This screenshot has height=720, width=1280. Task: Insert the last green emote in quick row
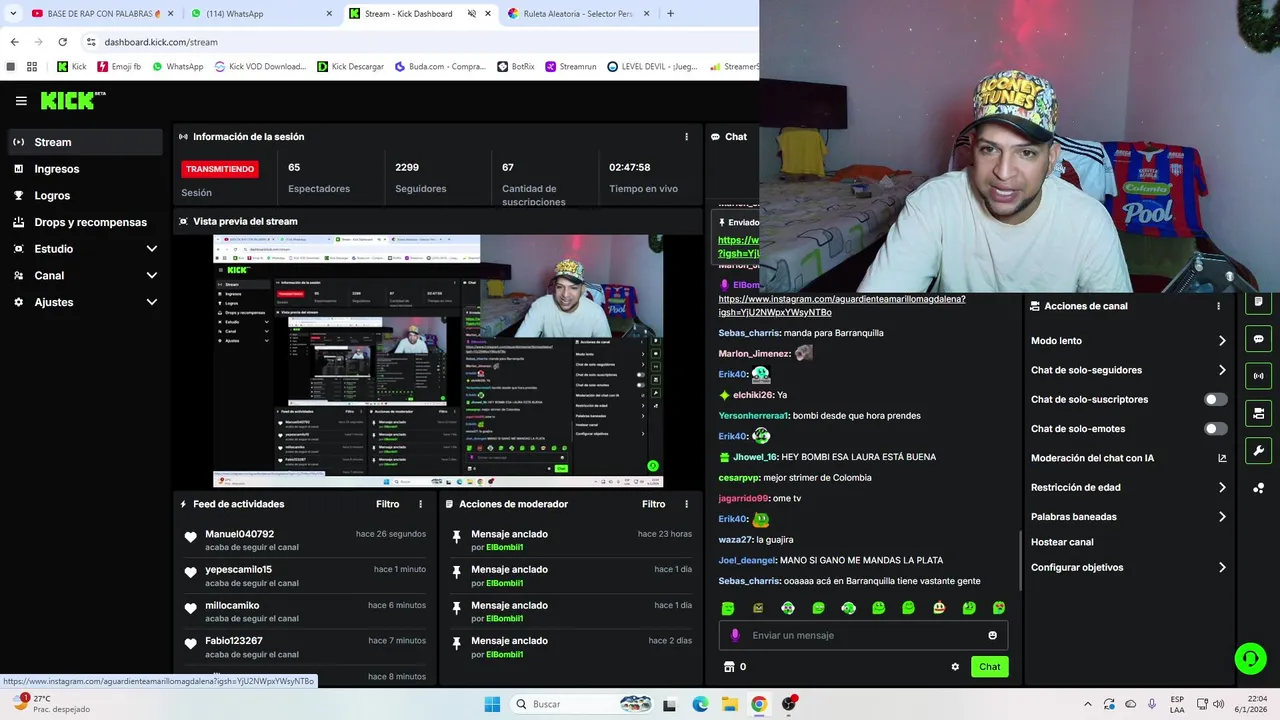coord(999,608)
